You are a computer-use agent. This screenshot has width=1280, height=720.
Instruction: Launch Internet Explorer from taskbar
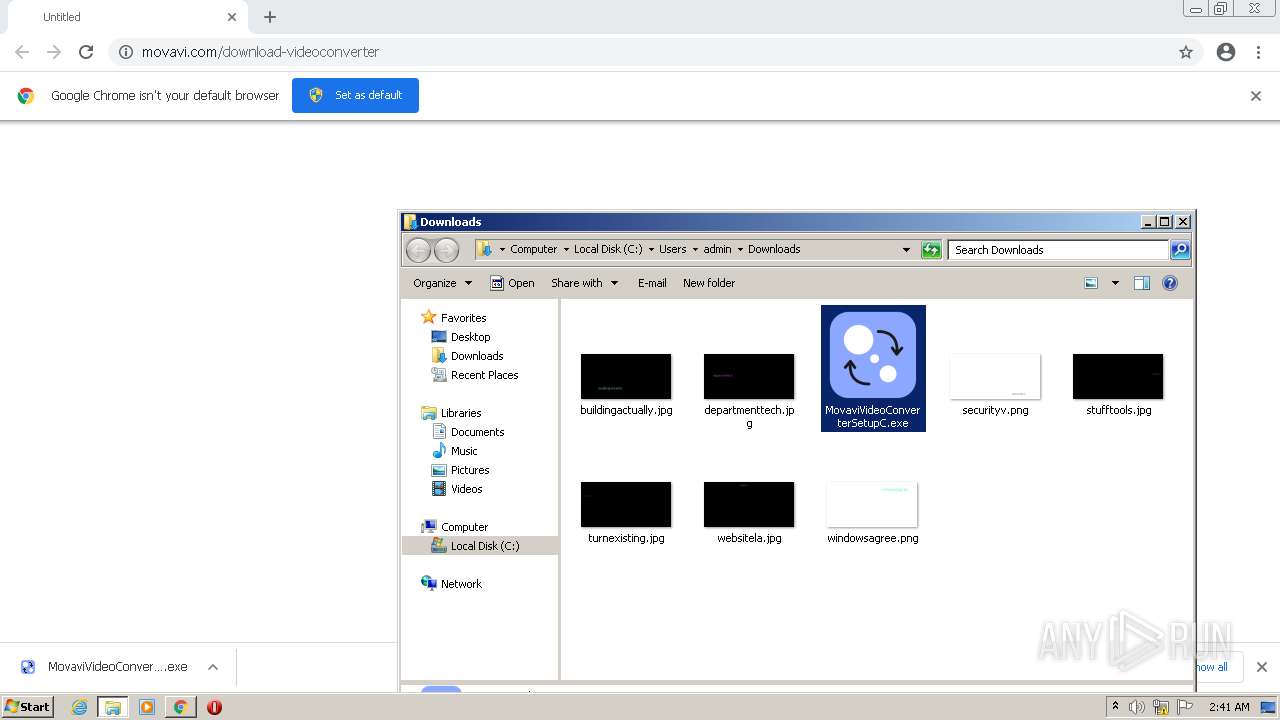79,707
